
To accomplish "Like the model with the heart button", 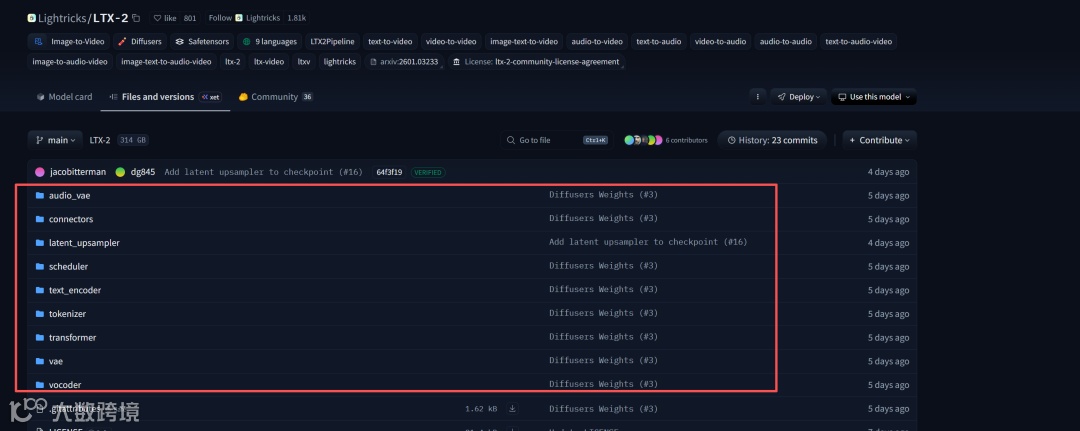I will [x=165, y=18].
